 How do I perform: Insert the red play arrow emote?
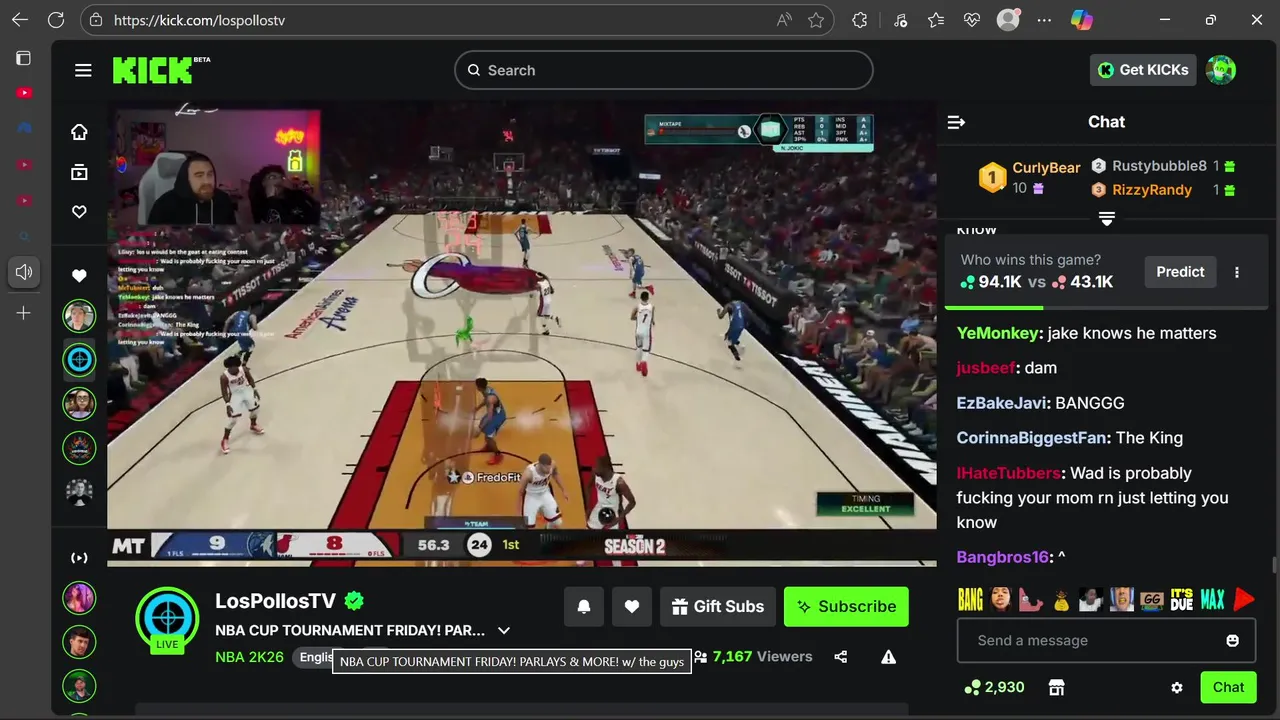click(1244, 599)
